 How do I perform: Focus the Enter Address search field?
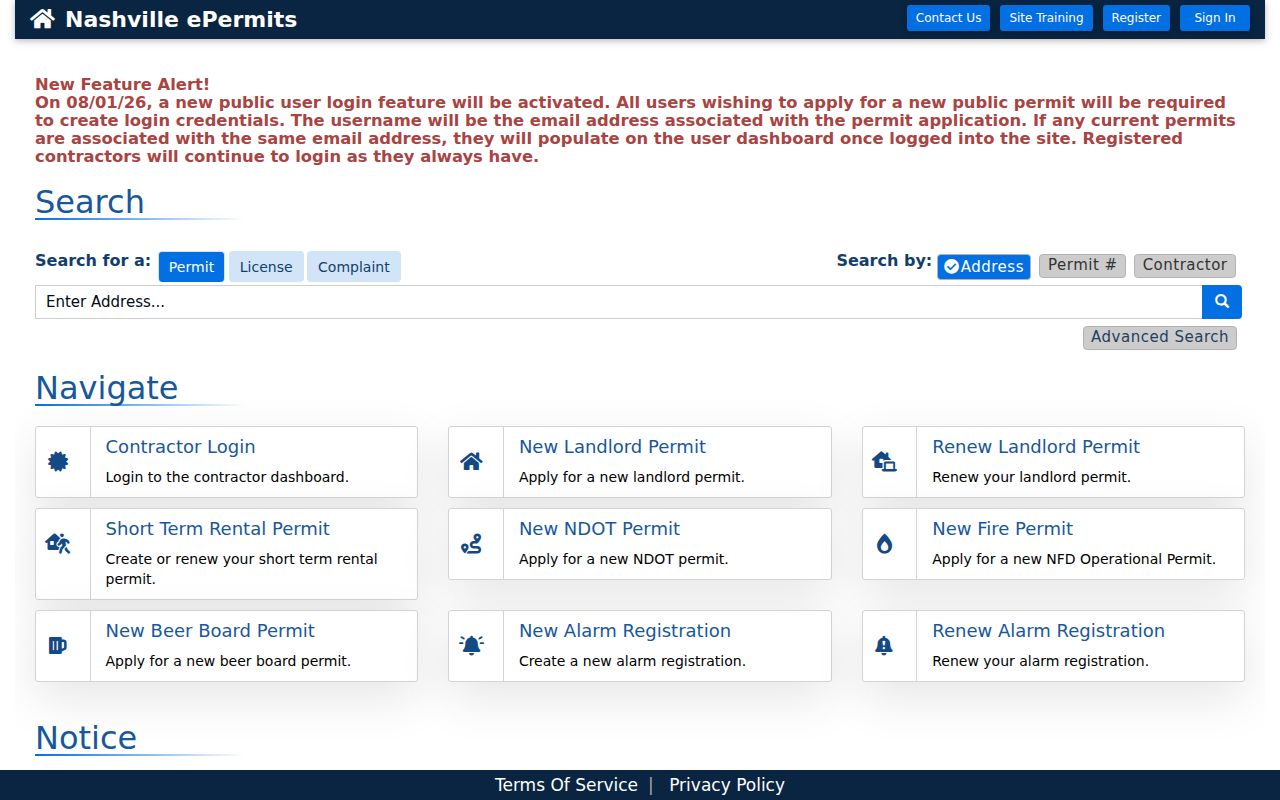point(618,302)
